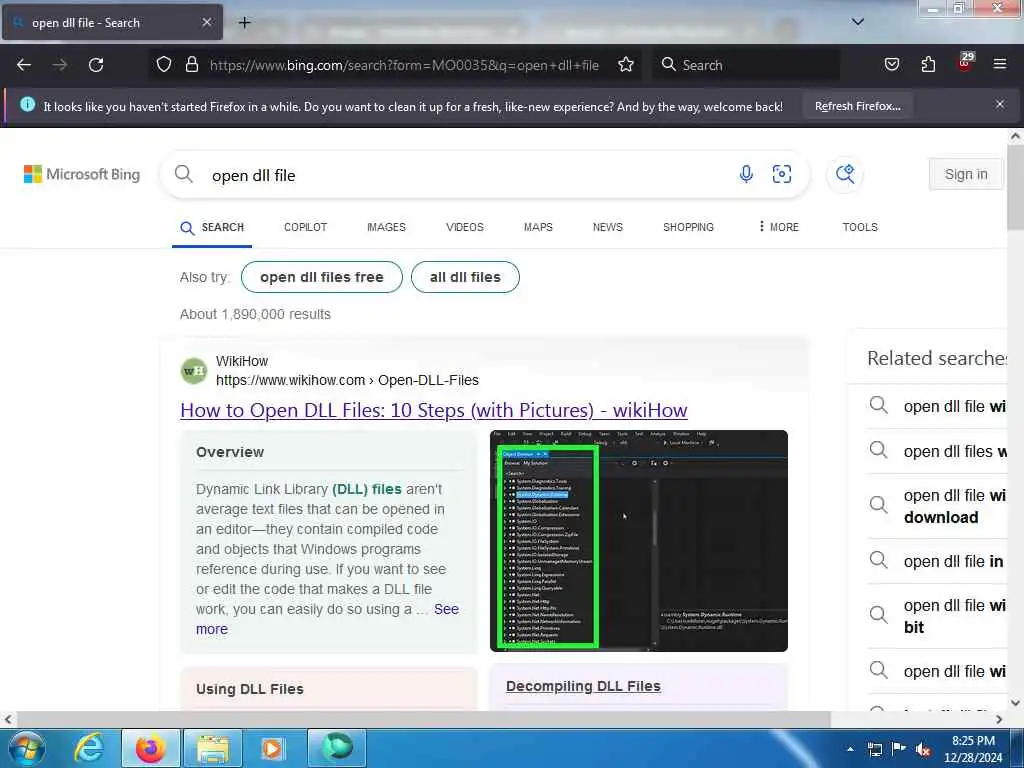Screen dimensions: 1024x768
Task: Switch to the SHOPPING tab
Action: (688, 227)
